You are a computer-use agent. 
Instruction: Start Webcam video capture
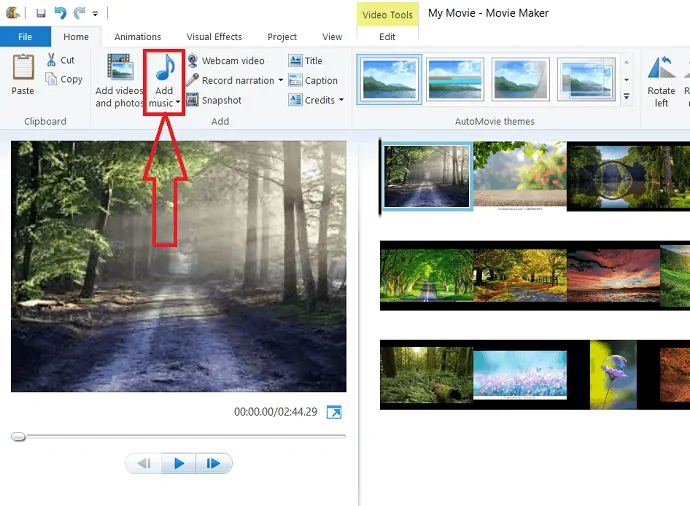(226, 61)
